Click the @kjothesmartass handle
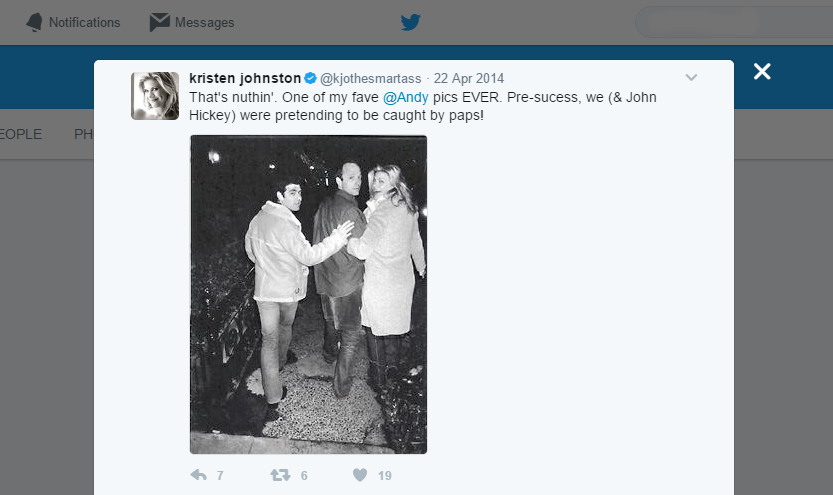833x495 pixels. pyautogui.click(x=371, y=78)
